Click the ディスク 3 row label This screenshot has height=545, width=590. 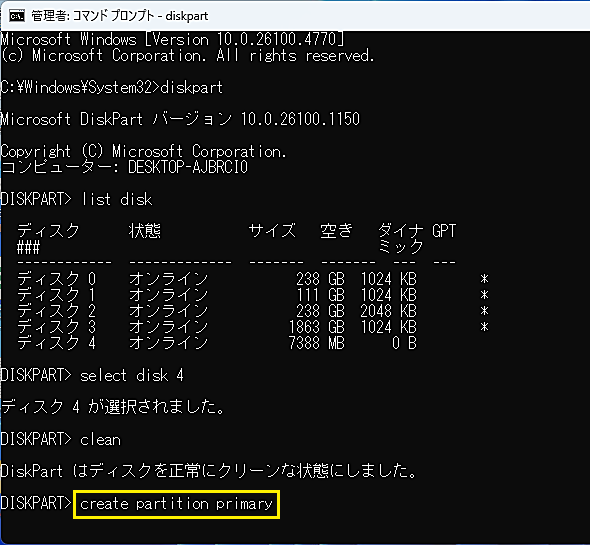(56, 327)
